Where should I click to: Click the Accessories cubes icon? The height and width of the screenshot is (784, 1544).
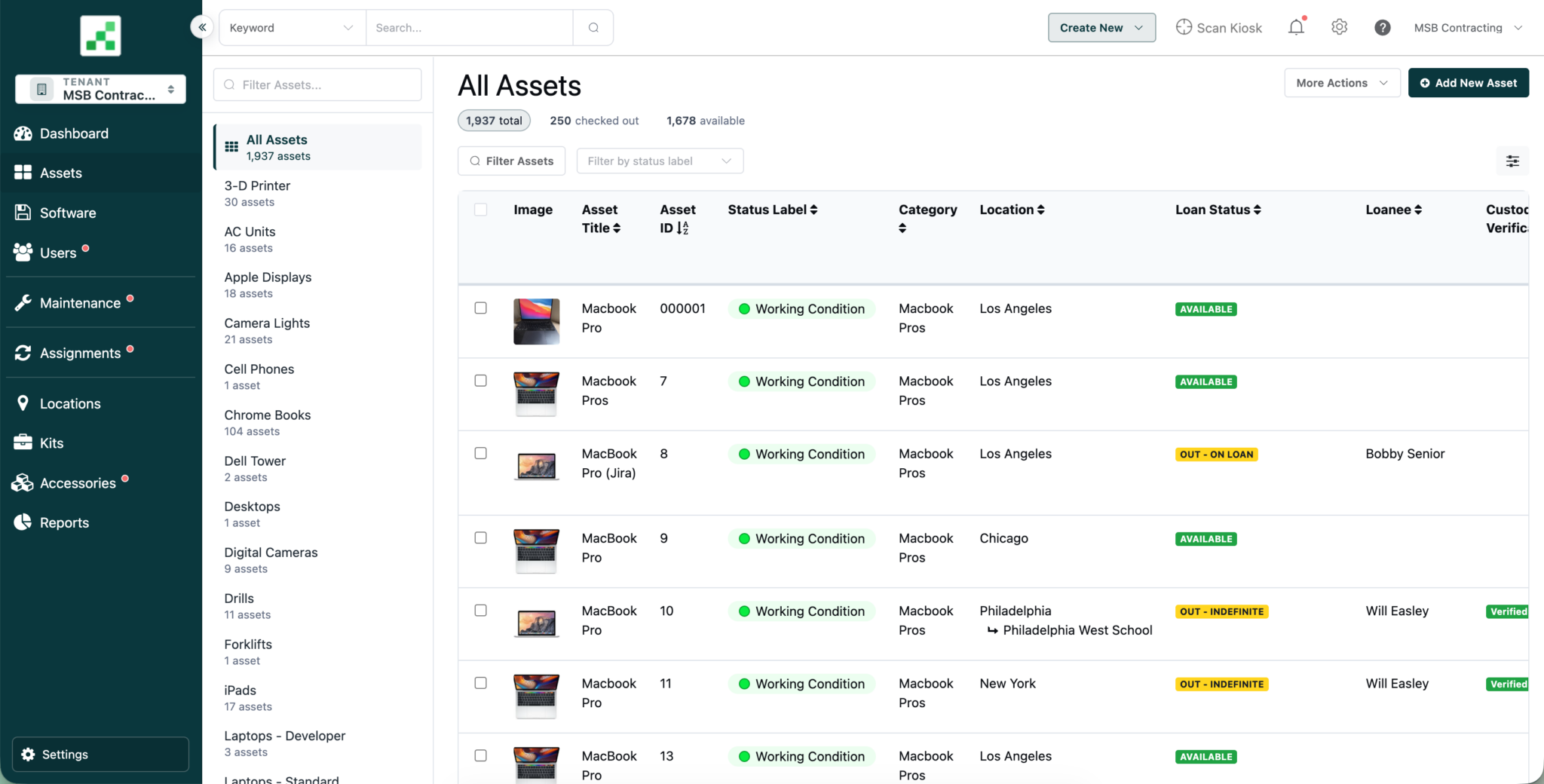pyautogui.click(x=23, y=482)
